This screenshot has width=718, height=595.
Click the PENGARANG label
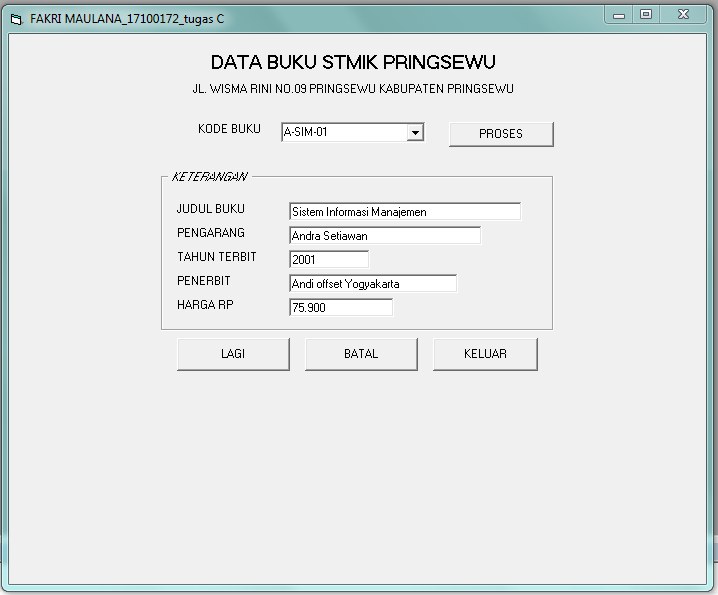(211, 233)
